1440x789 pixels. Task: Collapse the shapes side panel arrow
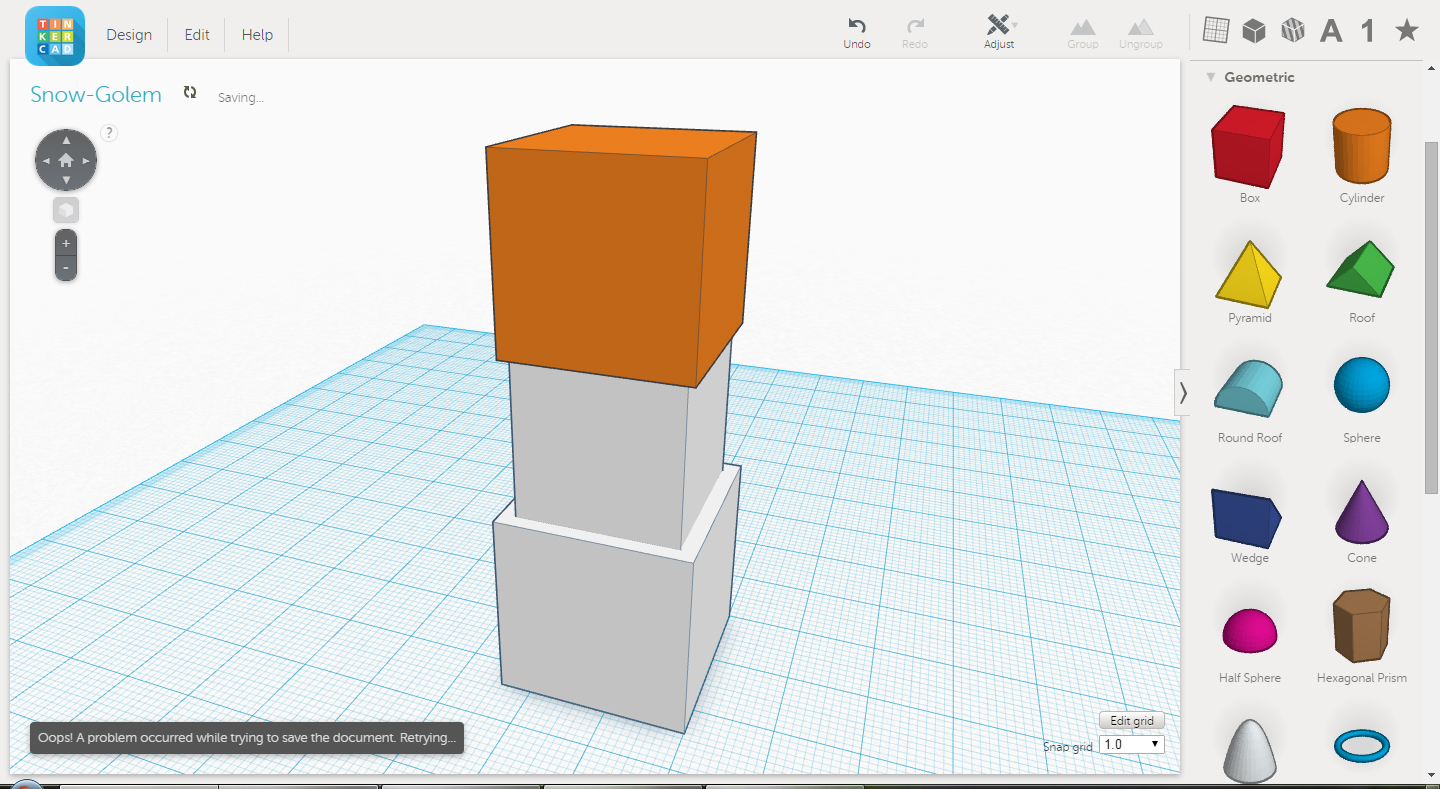1183,392
